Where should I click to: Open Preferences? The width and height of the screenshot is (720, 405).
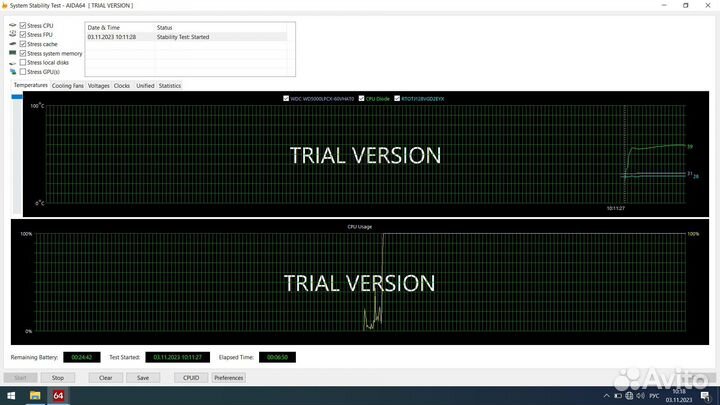coord(229,377)
